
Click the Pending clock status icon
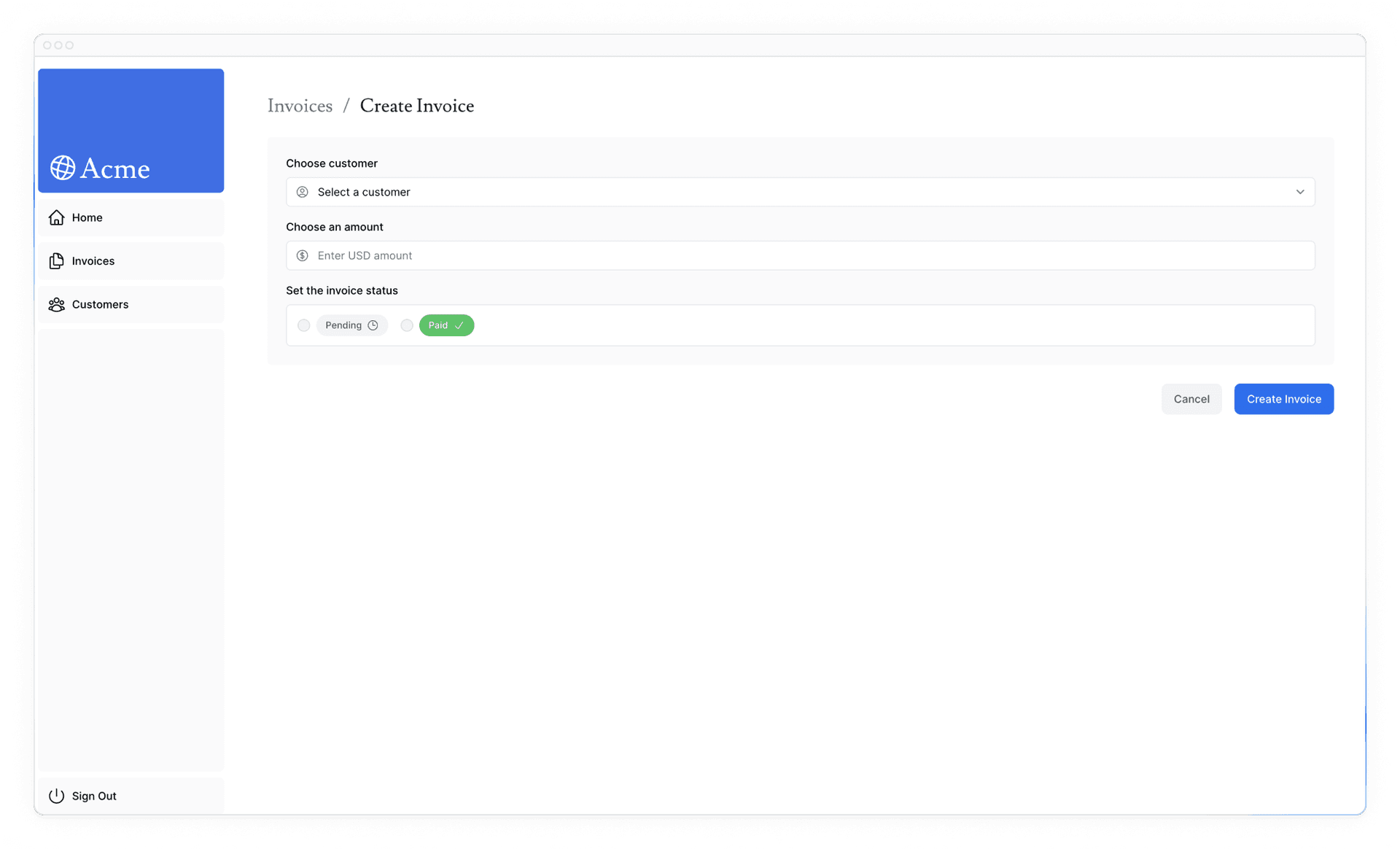tap(372, 325)
